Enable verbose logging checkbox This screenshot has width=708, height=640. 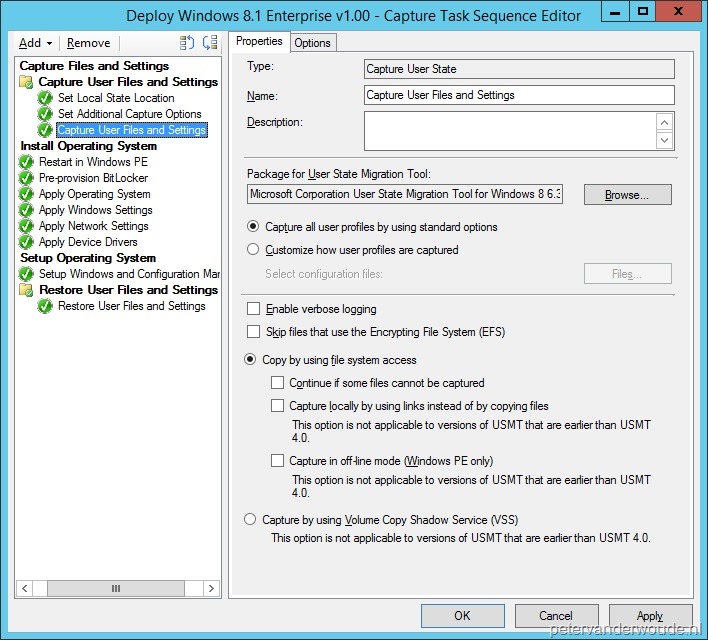(254, 310)
